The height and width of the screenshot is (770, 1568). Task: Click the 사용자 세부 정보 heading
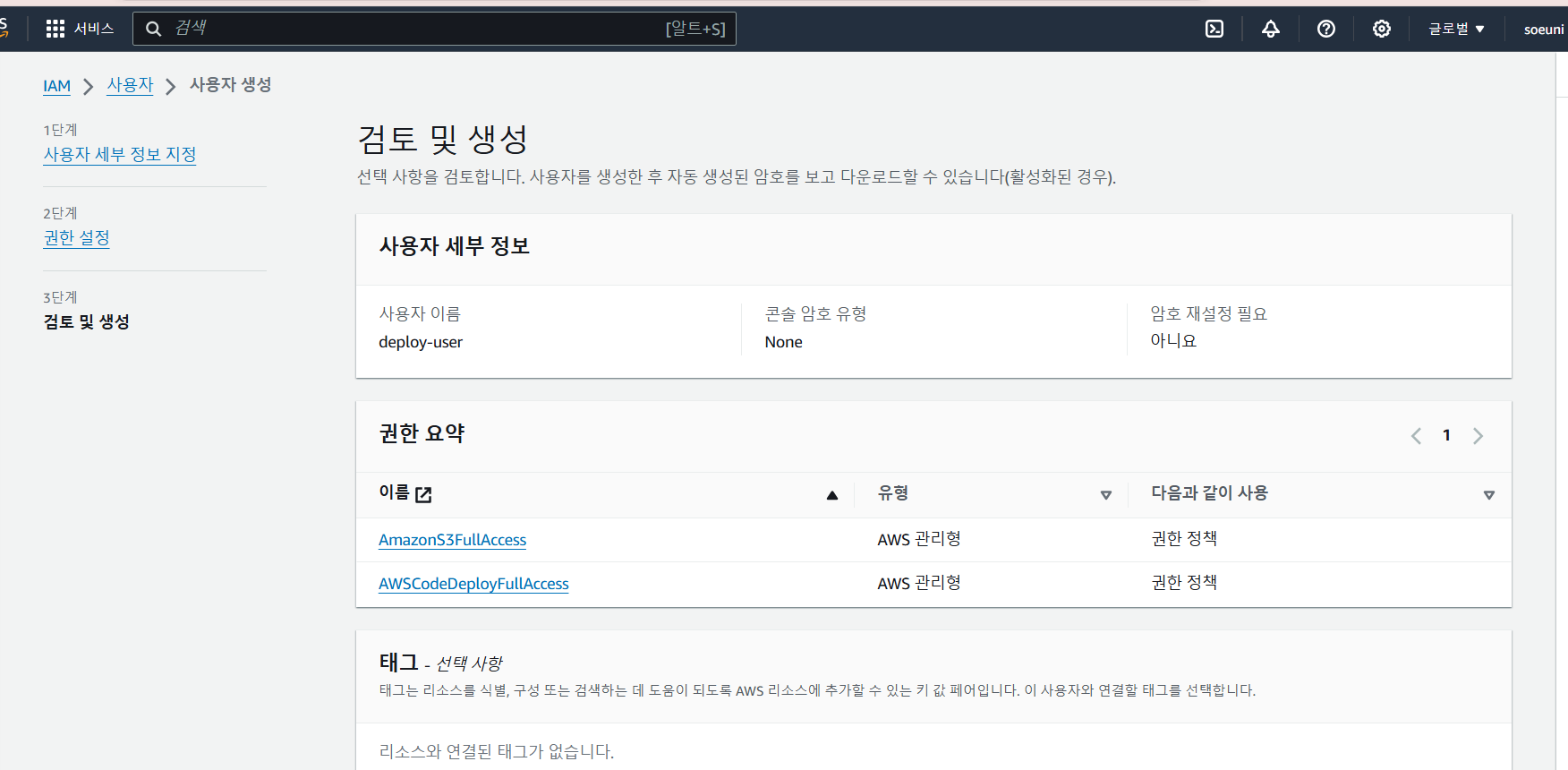(455, 246)
